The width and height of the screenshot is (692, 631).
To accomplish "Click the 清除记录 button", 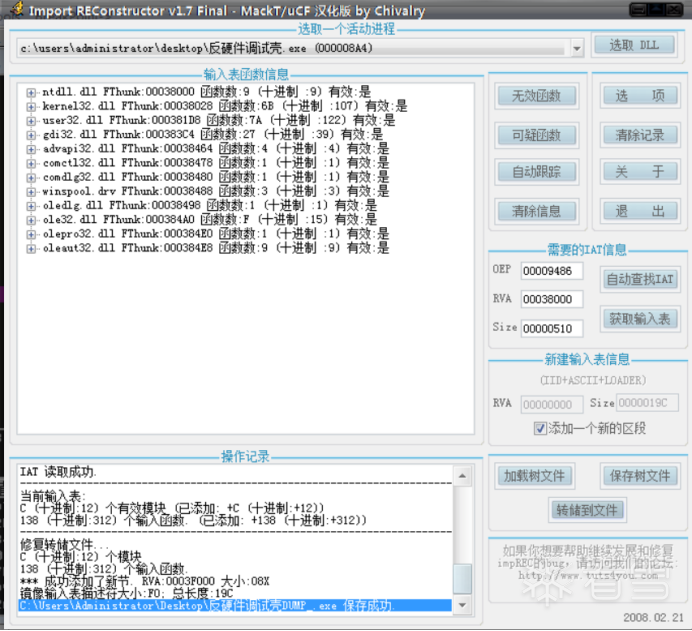I will pyautogui.click(x=640, y=135).
